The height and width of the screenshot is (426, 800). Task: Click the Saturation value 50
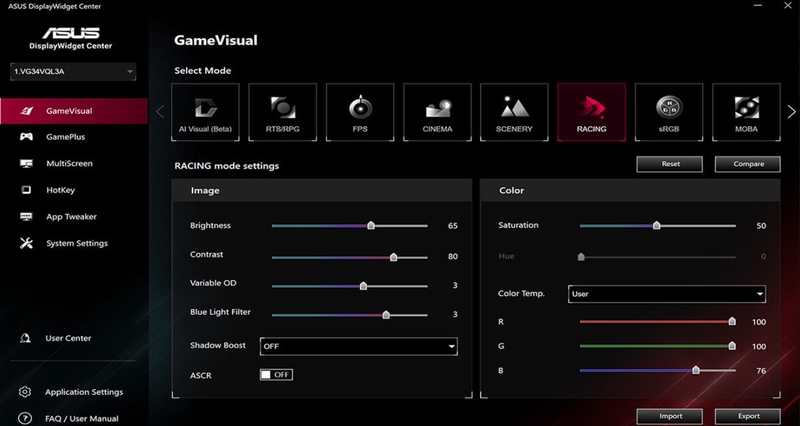[x=761, y=225]
